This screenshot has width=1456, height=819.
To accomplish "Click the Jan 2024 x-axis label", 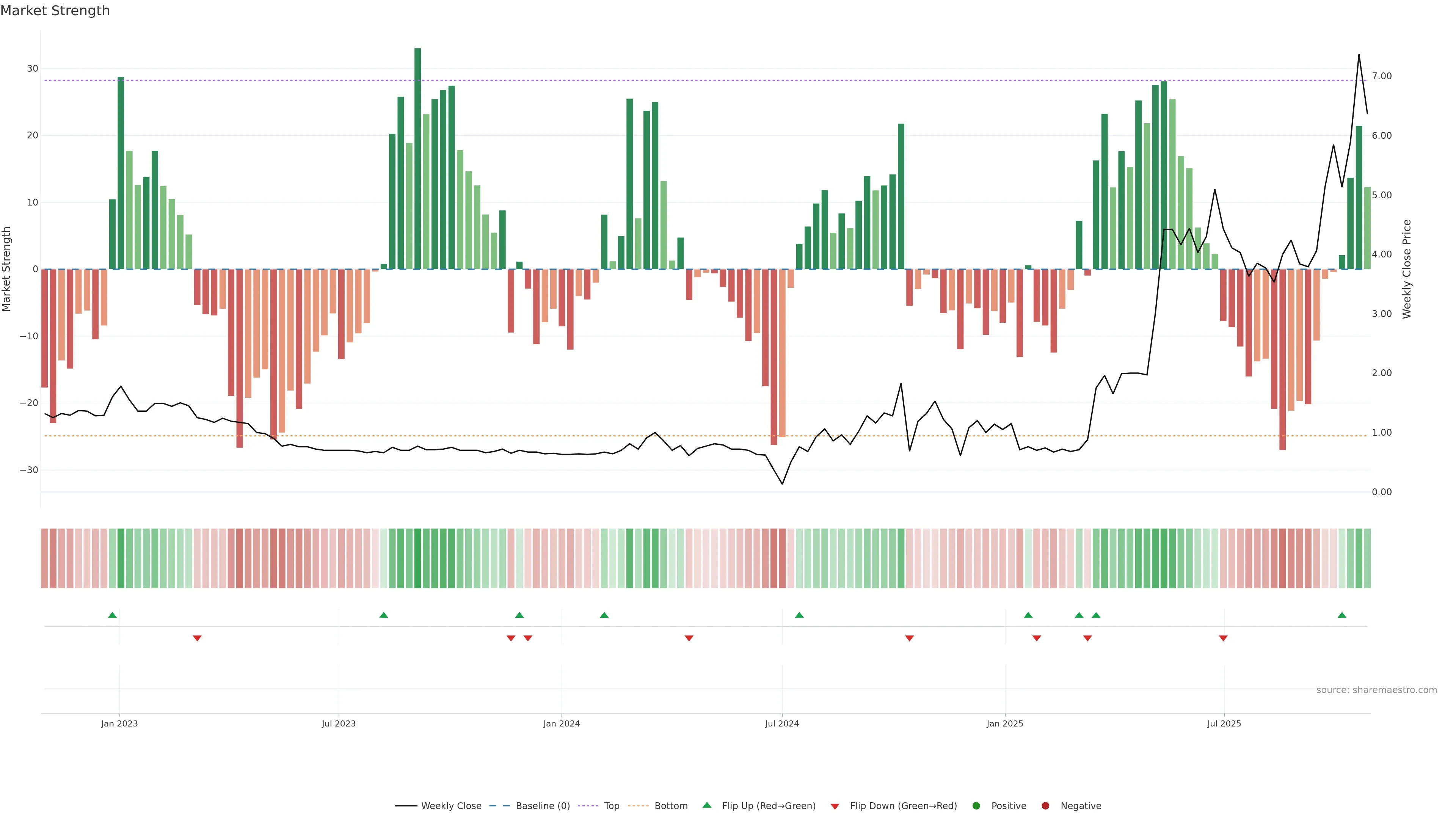I will point(561,723).
